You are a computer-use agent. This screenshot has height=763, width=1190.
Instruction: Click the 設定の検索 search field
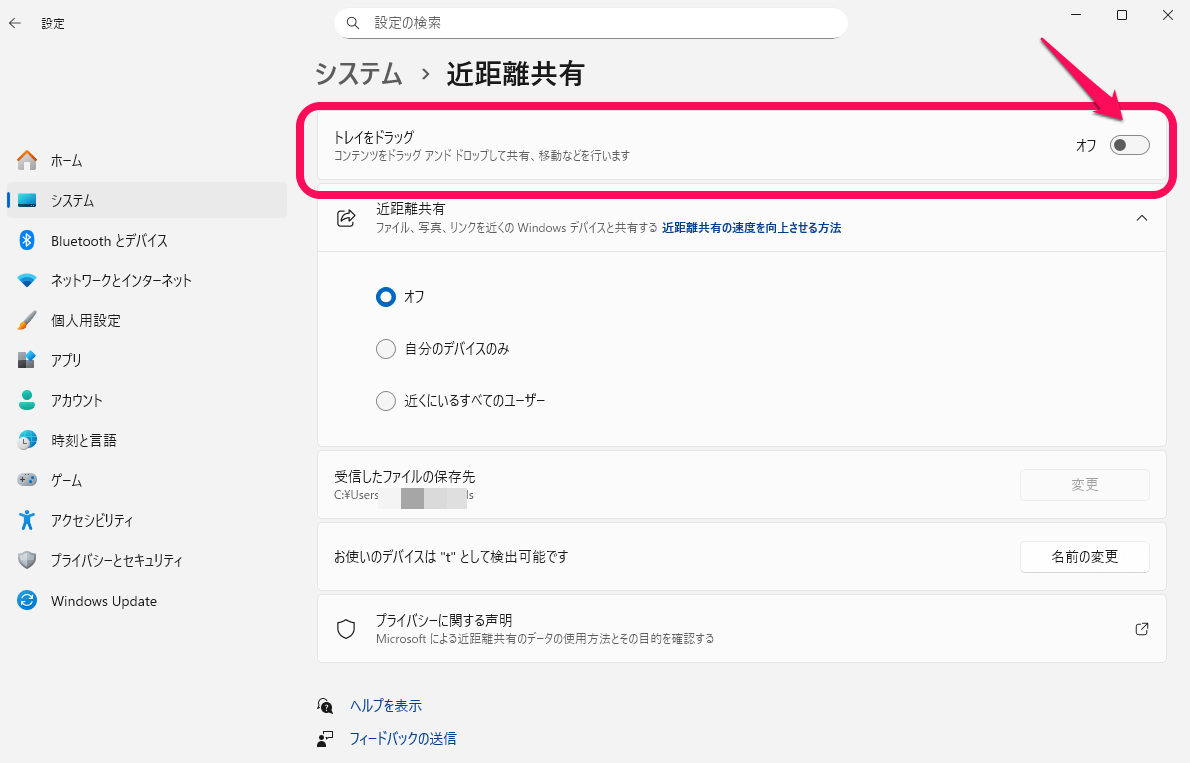590,22
